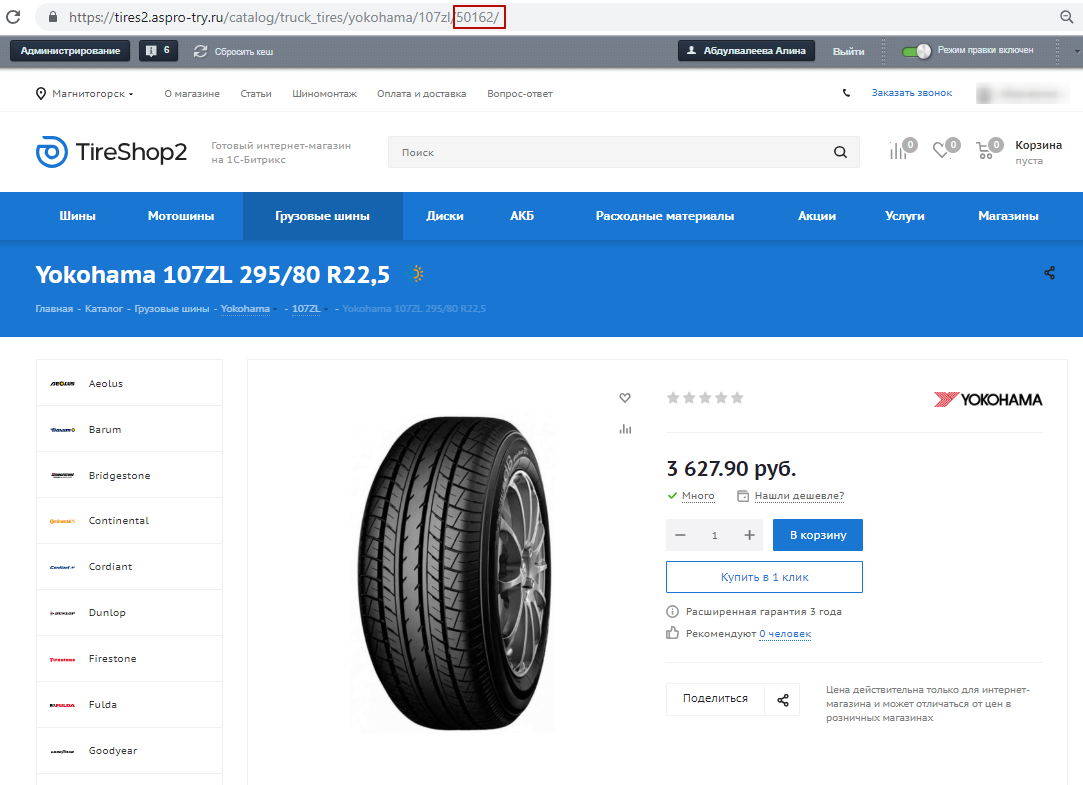Select Aeolus brand in sidebar
This screenshot has width=1083, height=785.
point(129,383)
